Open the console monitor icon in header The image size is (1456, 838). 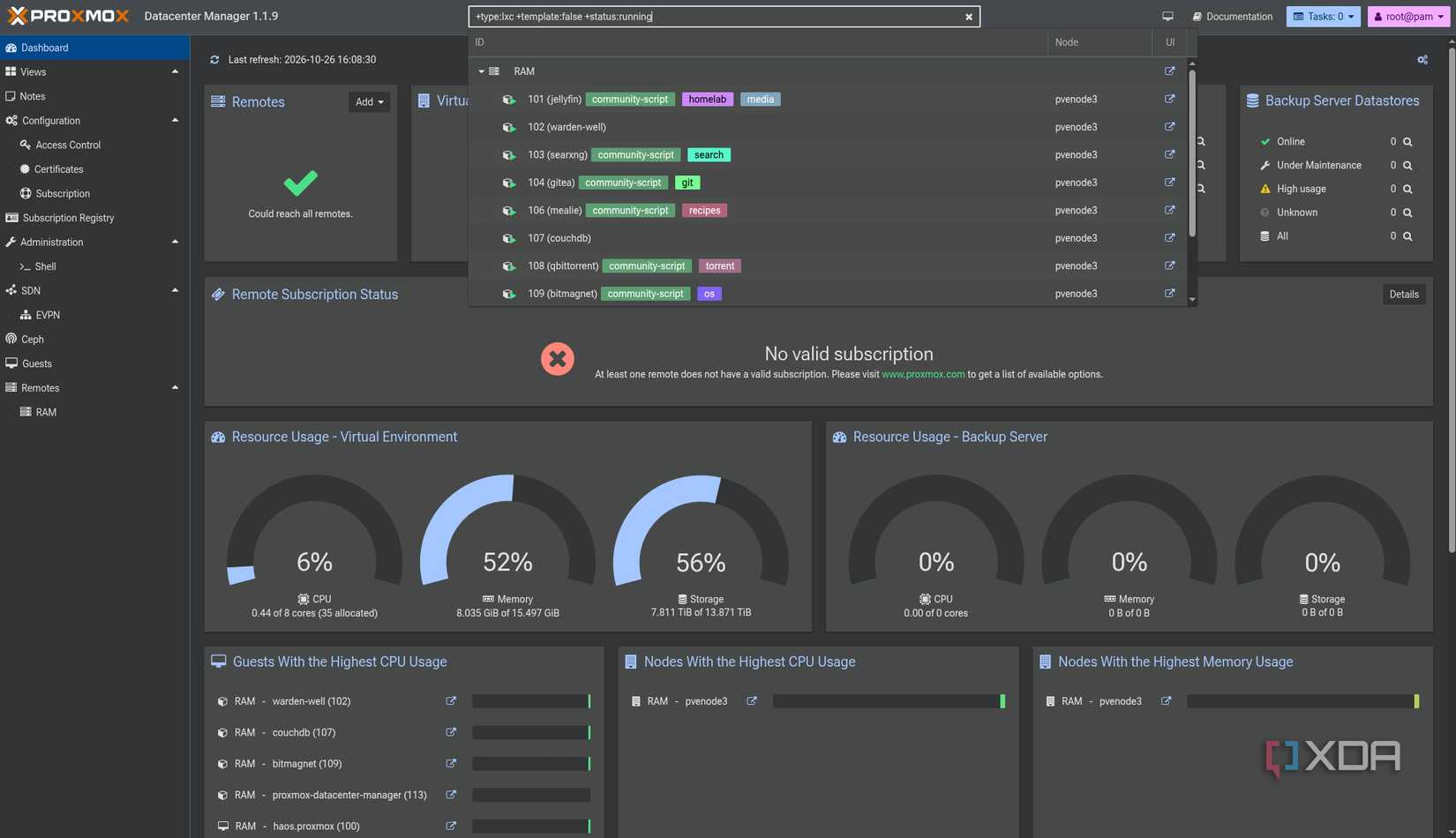coord(1167,17)
